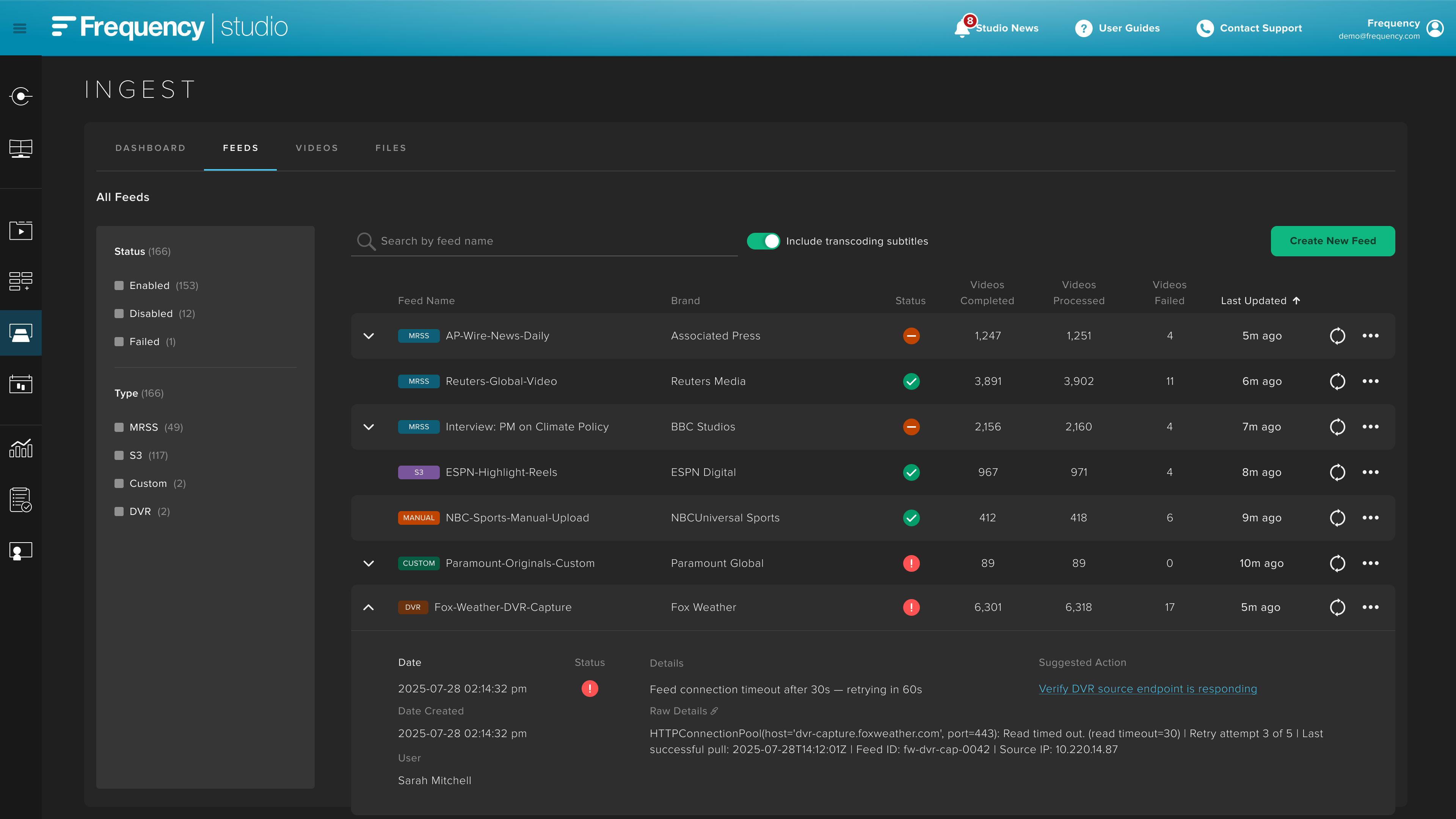The width and height of the screenshot is (1456, 819).
Task: Open User Guides help icon
Action: coord(1084,28)
